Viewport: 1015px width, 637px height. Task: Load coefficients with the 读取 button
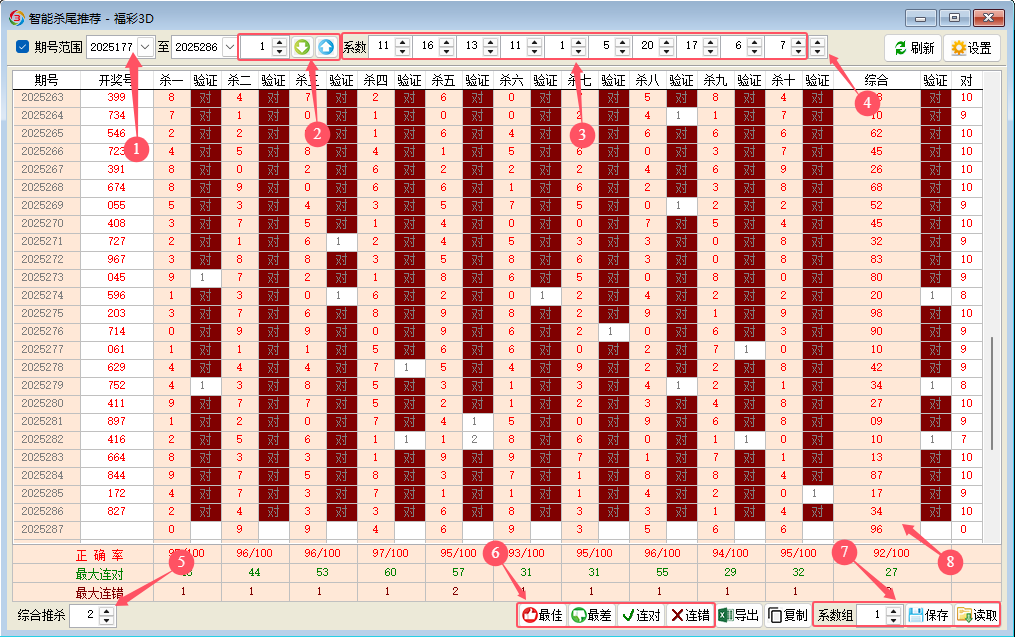[x=976, y=616]
